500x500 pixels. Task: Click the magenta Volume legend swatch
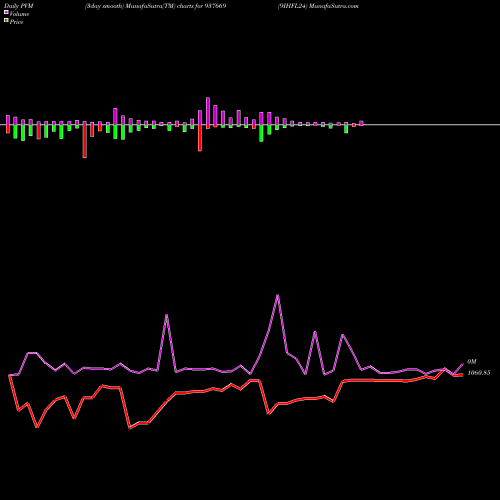[6, 13]
